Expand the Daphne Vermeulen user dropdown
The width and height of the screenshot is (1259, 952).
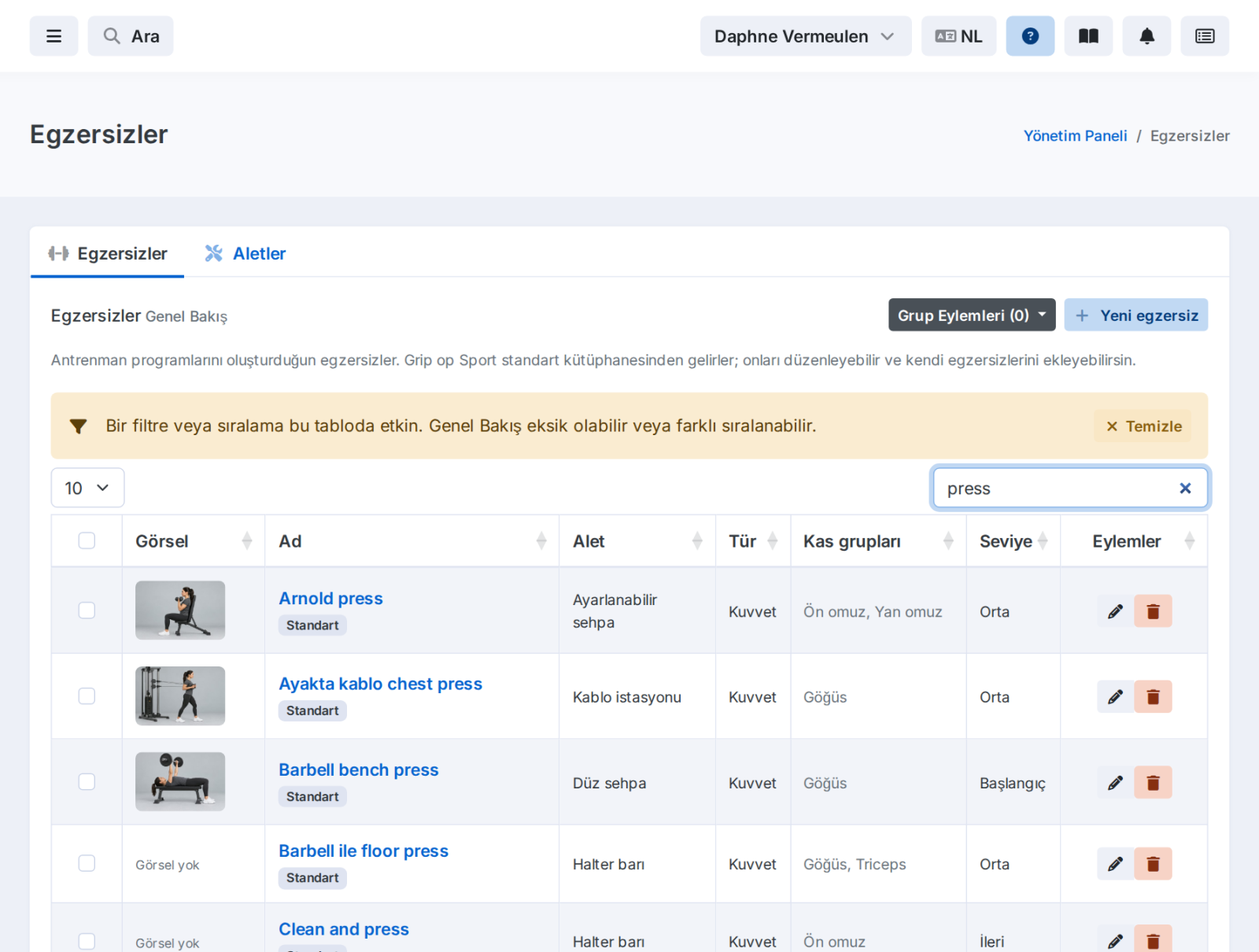[806, 36]
